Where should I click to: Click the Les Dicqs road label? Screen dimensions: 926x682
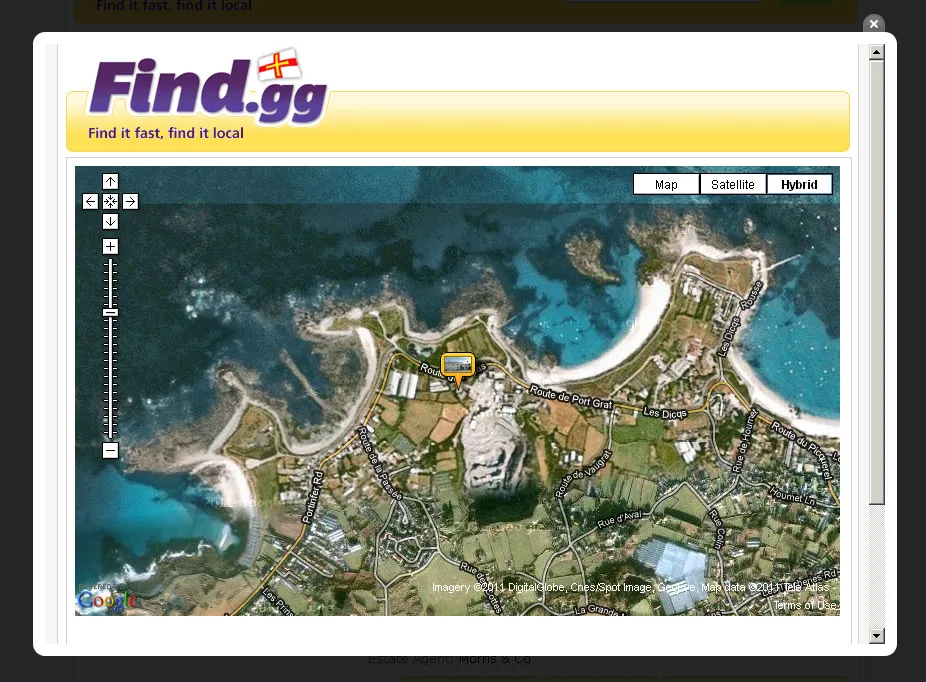coord(665,412)
